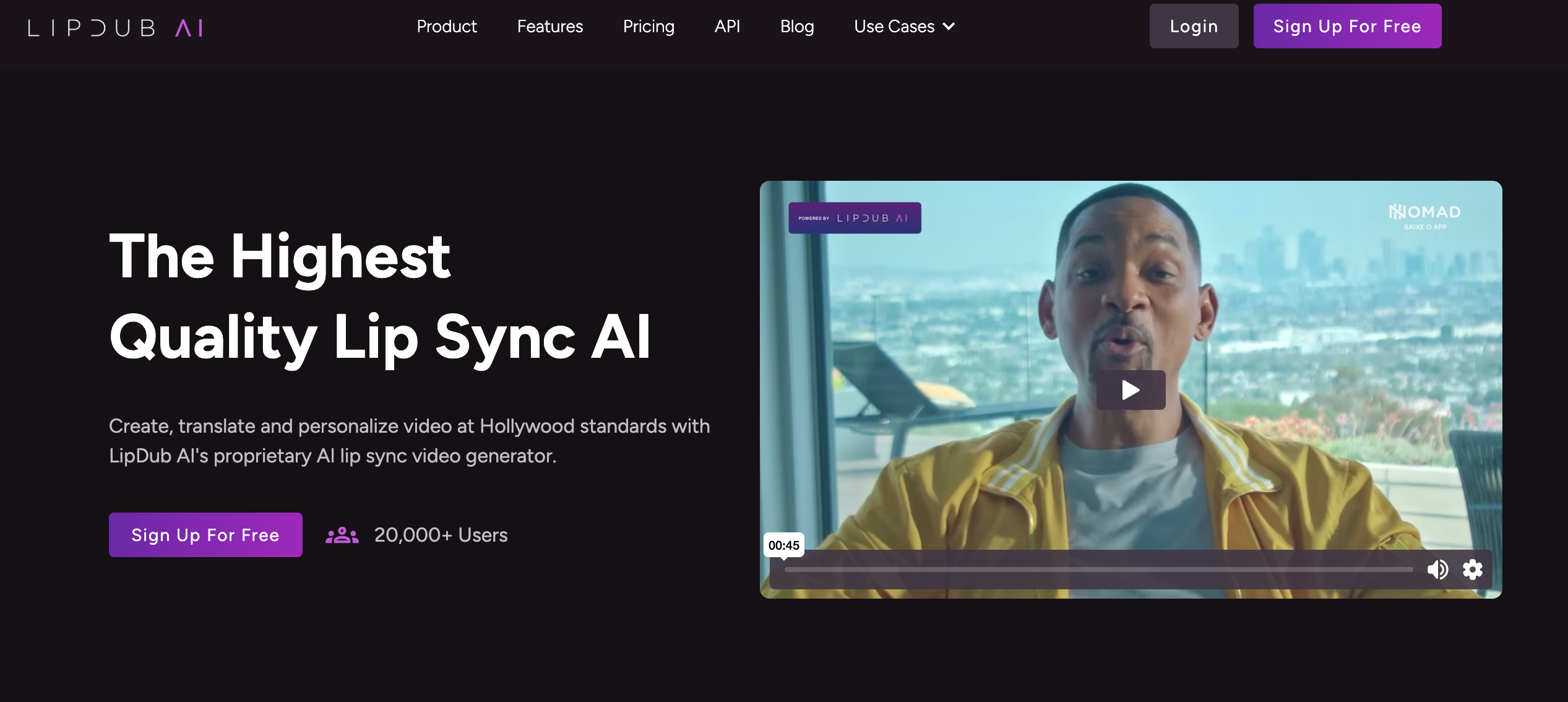
Task: Visit the Blog
Action: coord(797,27)
